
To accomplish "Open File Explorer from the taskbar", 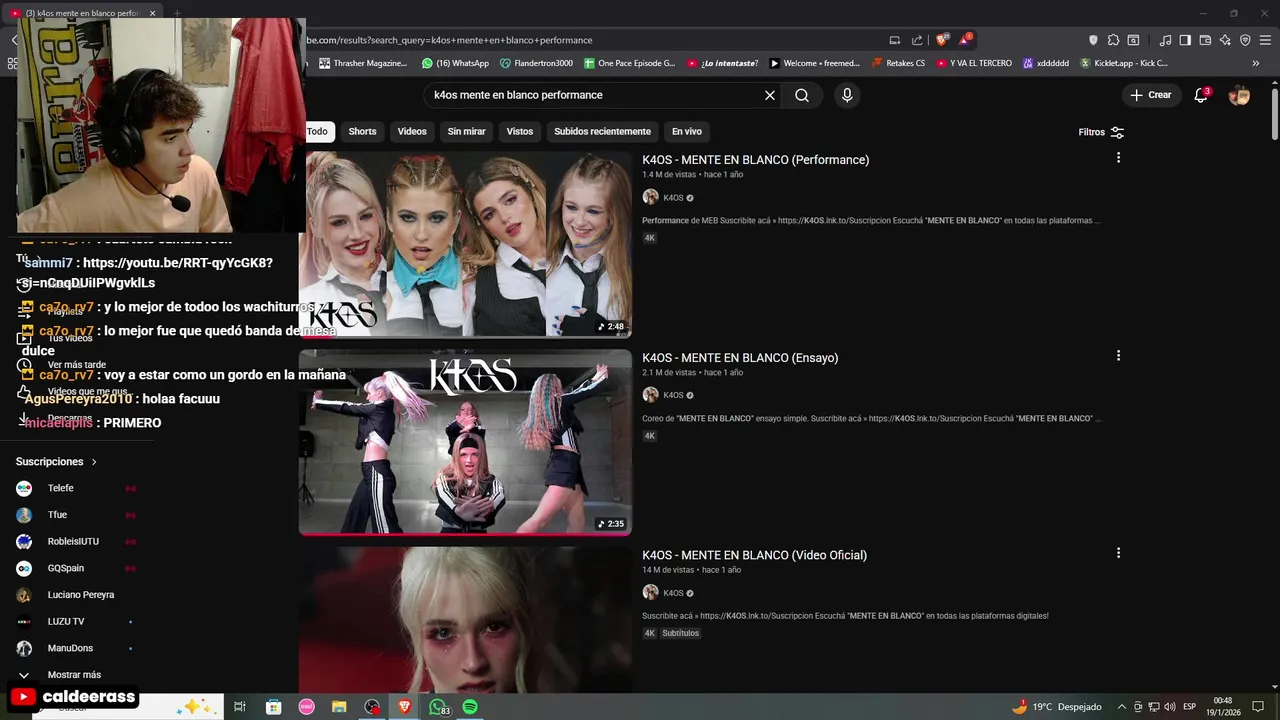I will click(x=339, y=707).
